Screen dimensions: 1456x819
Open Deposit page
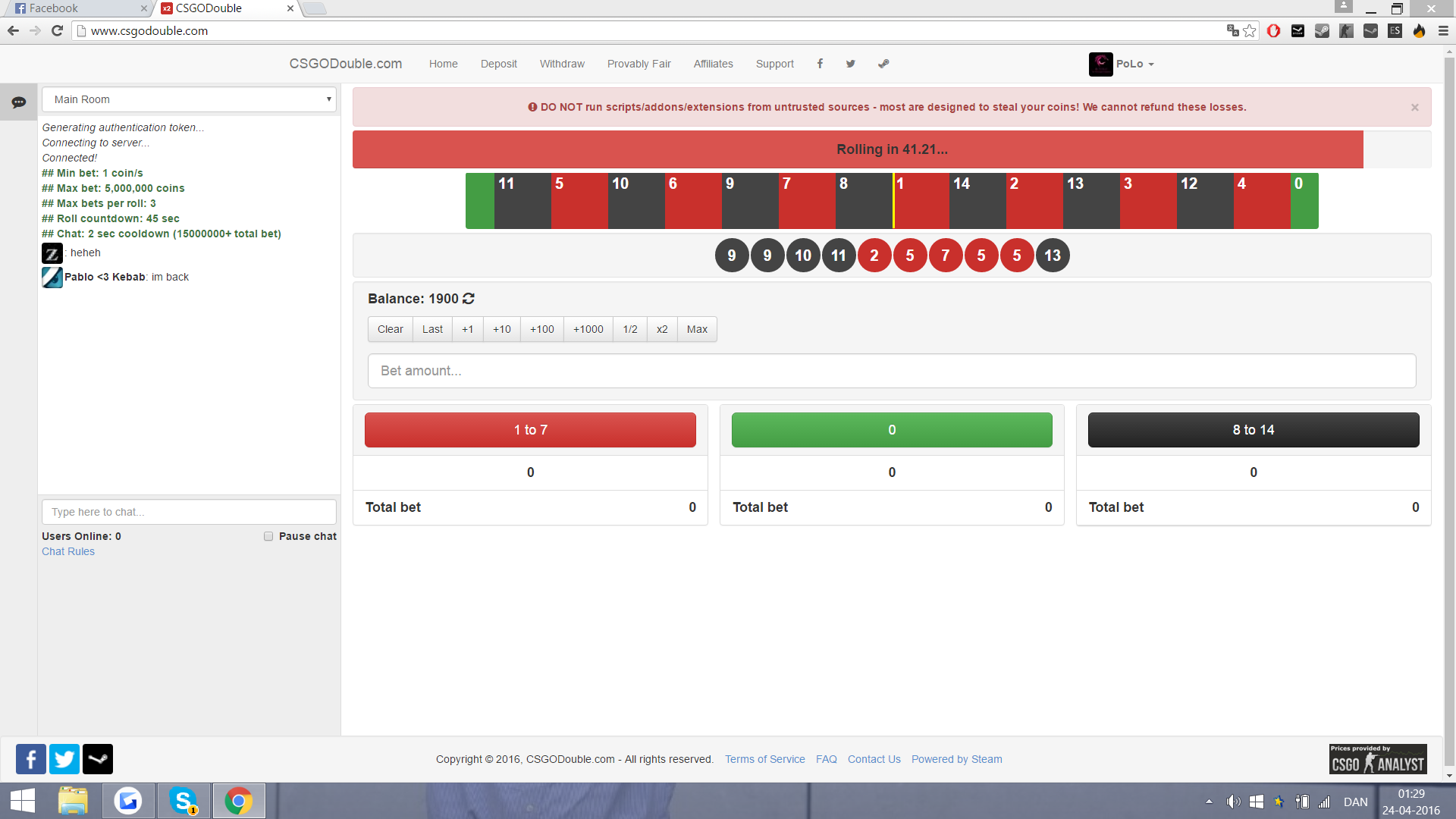click(499, 64)
